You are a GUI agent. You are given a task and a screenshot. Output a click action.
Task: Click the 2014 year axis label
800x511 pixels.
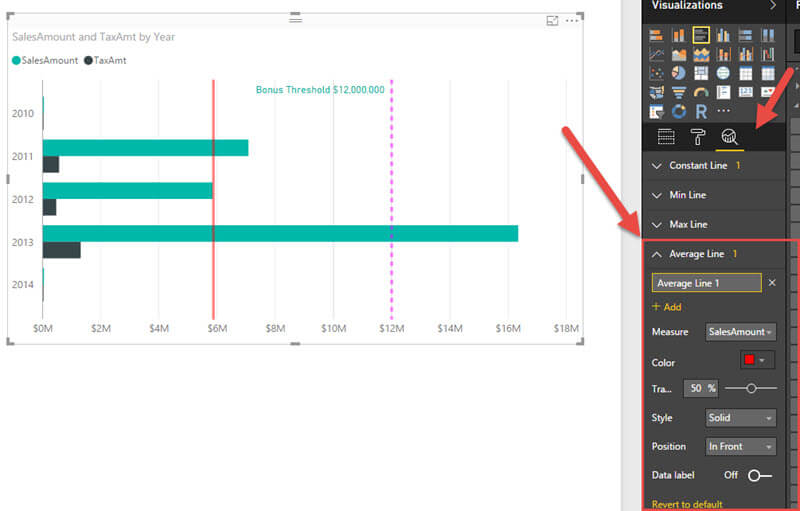(x=22, y=285)
